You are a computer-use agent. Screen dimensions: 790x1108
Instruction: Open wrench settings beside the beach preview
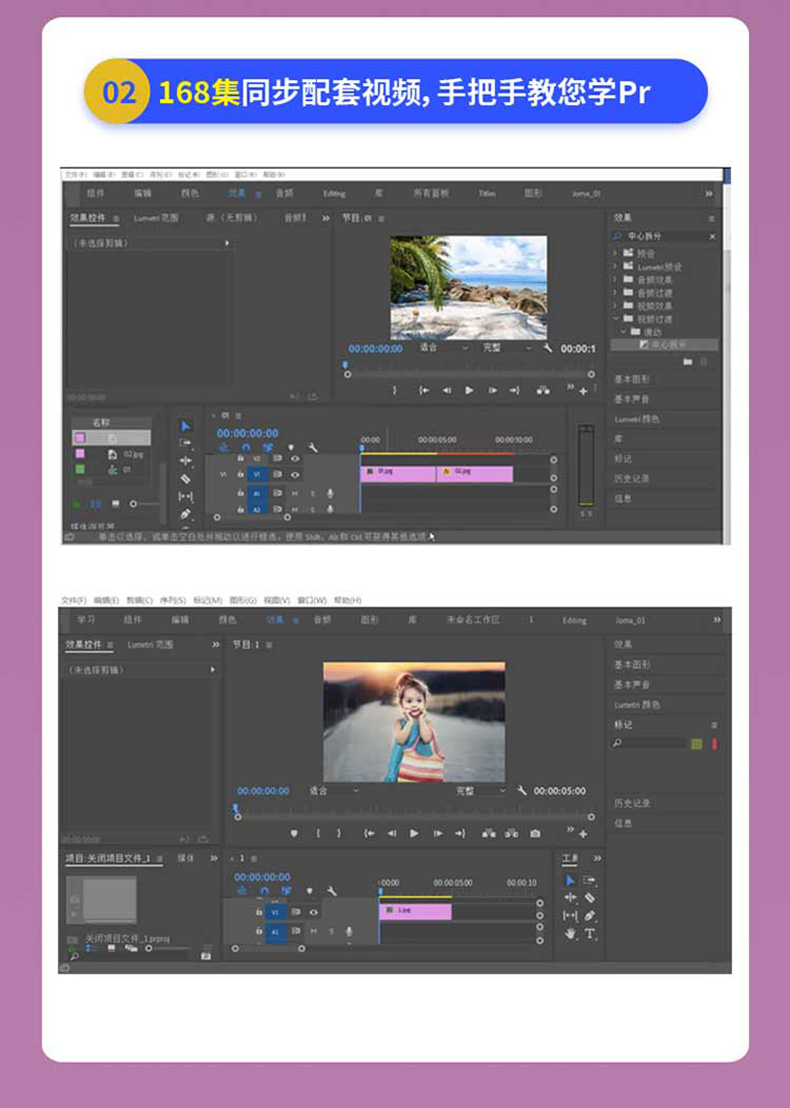pyautogui.click(x=548, y=348)
